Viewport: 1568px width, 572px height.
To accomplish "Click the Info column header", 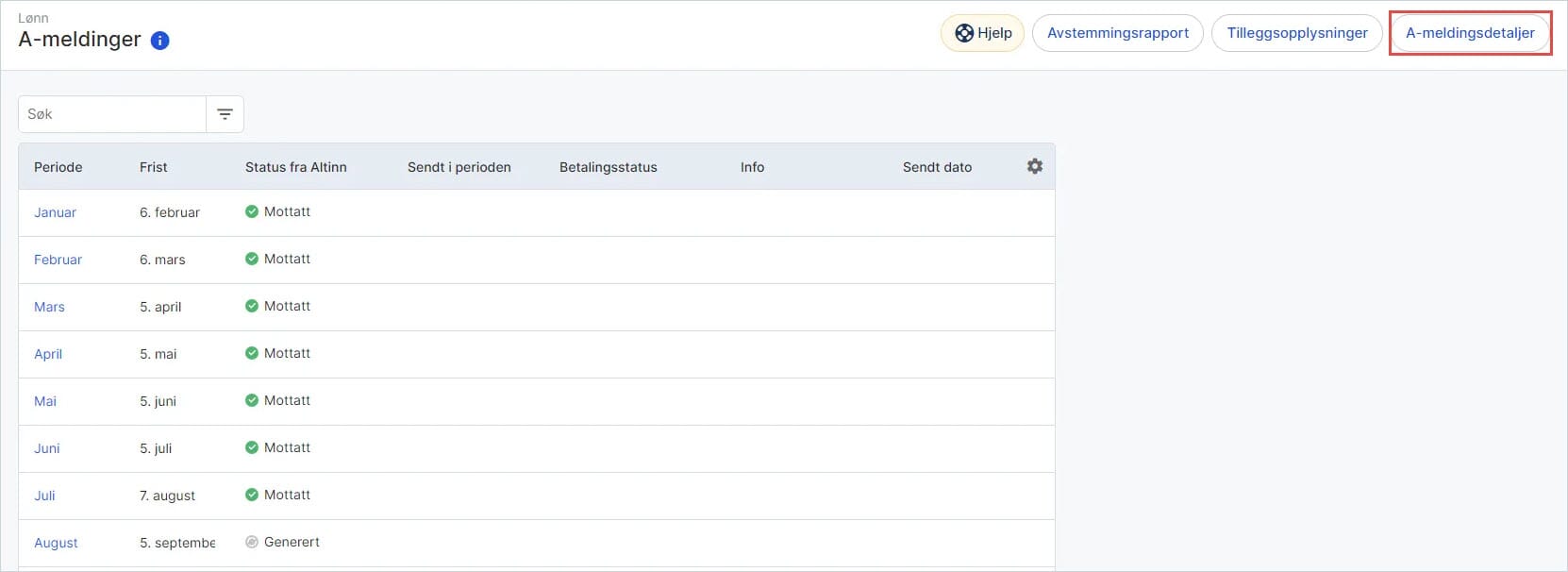I will tap(753, 167).
